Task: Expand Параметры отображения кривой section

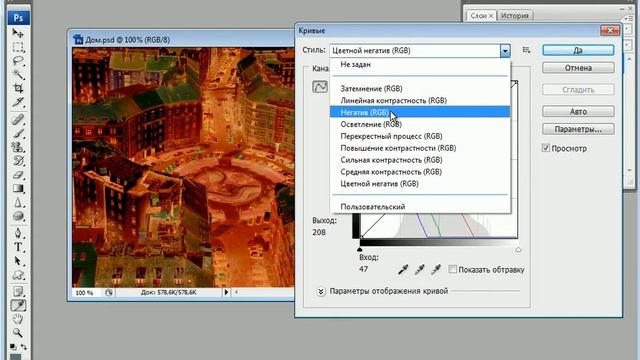Action: [x=321, y=291]
